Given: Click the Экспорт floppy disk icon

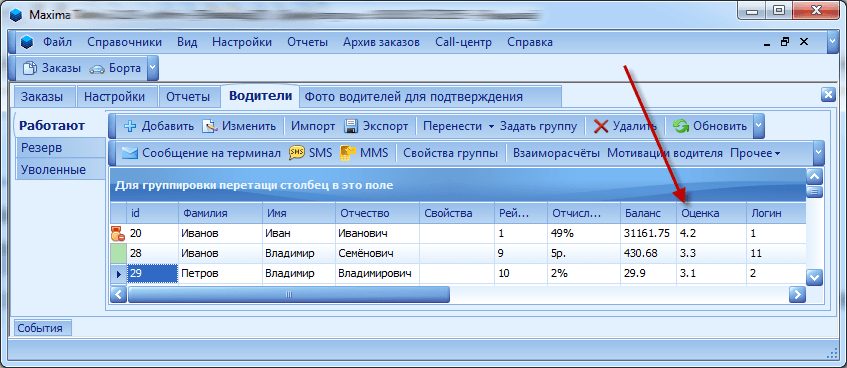Looking at the screenshot, I should (351, 126).
